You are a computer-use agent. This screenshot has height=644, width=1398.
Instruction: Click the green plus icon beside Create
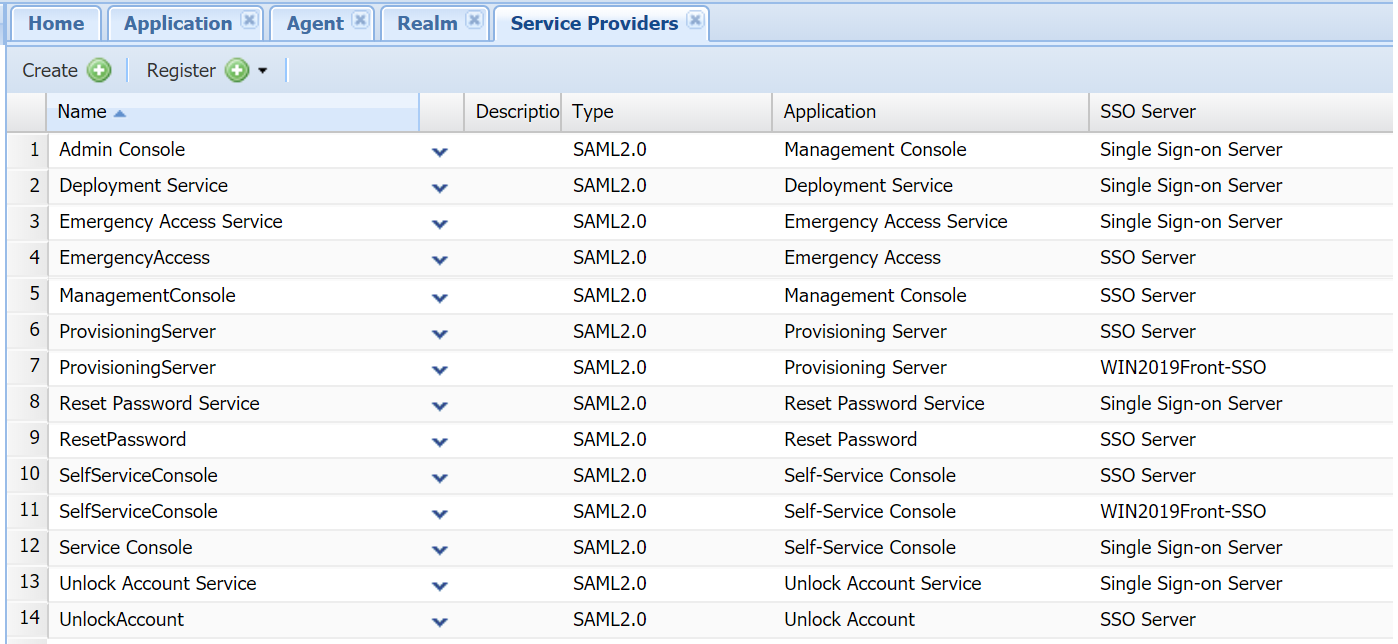point(99,70)
